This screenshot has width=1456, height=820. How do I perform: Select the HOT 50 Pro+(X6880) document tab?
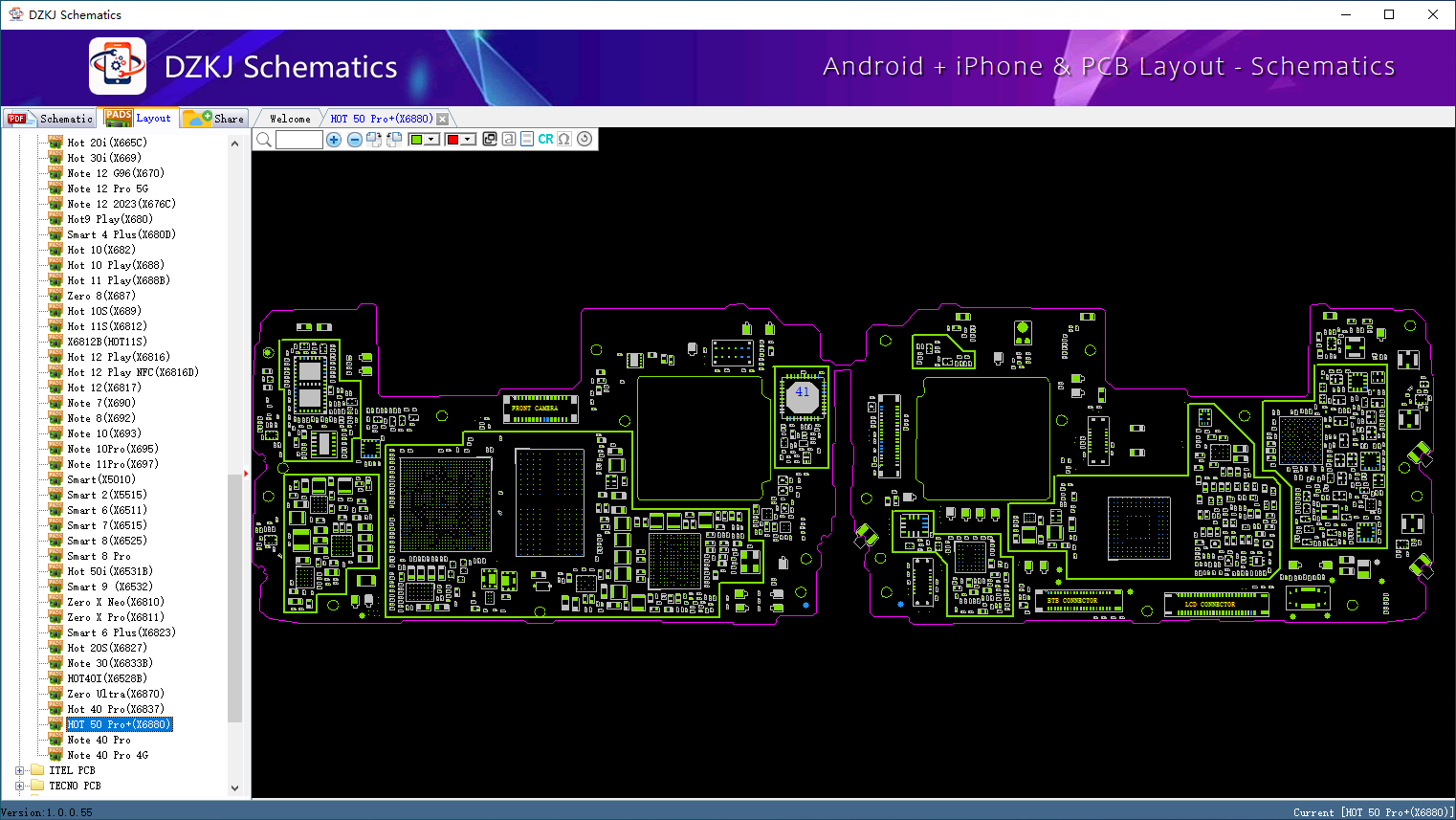click(382, 119)
